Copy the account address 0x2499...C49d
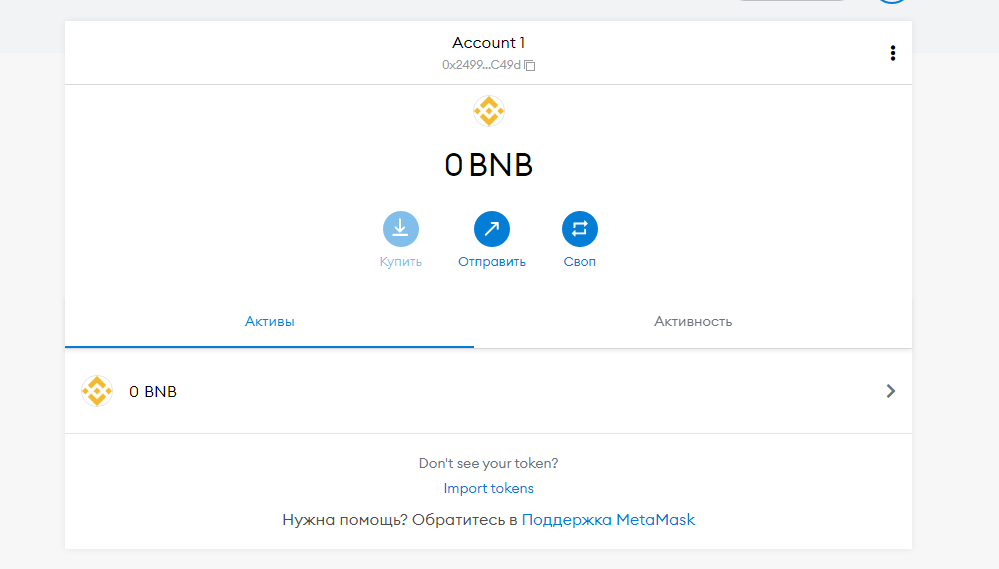The width and height of the screenshot is (999, 569). 529,65
